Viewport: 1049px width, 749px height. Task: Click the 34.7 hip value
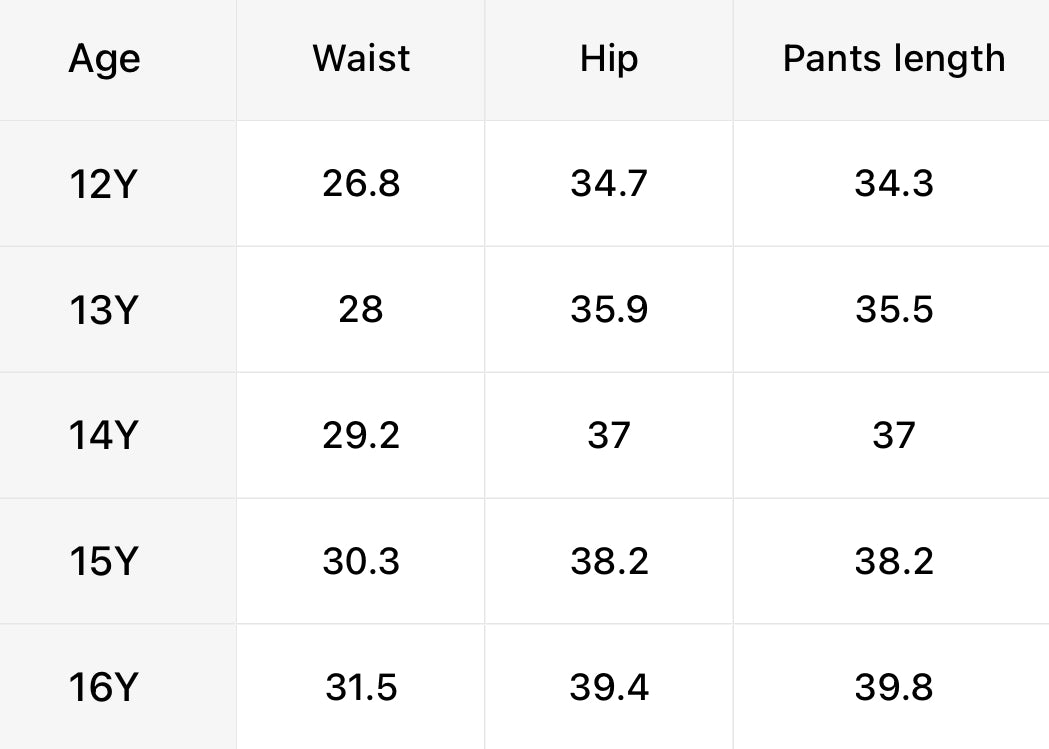pyautogui.click(x=609, y=183)
